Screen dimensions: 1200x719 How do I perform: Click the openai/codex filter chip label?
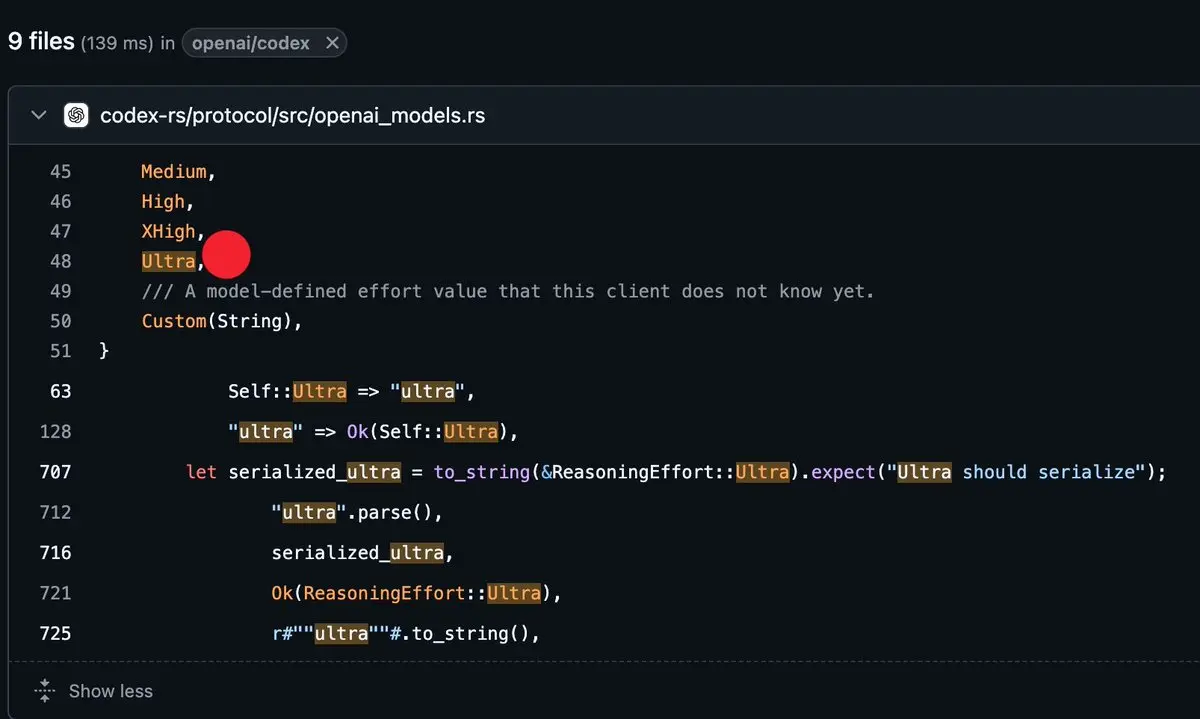[251, 43]
